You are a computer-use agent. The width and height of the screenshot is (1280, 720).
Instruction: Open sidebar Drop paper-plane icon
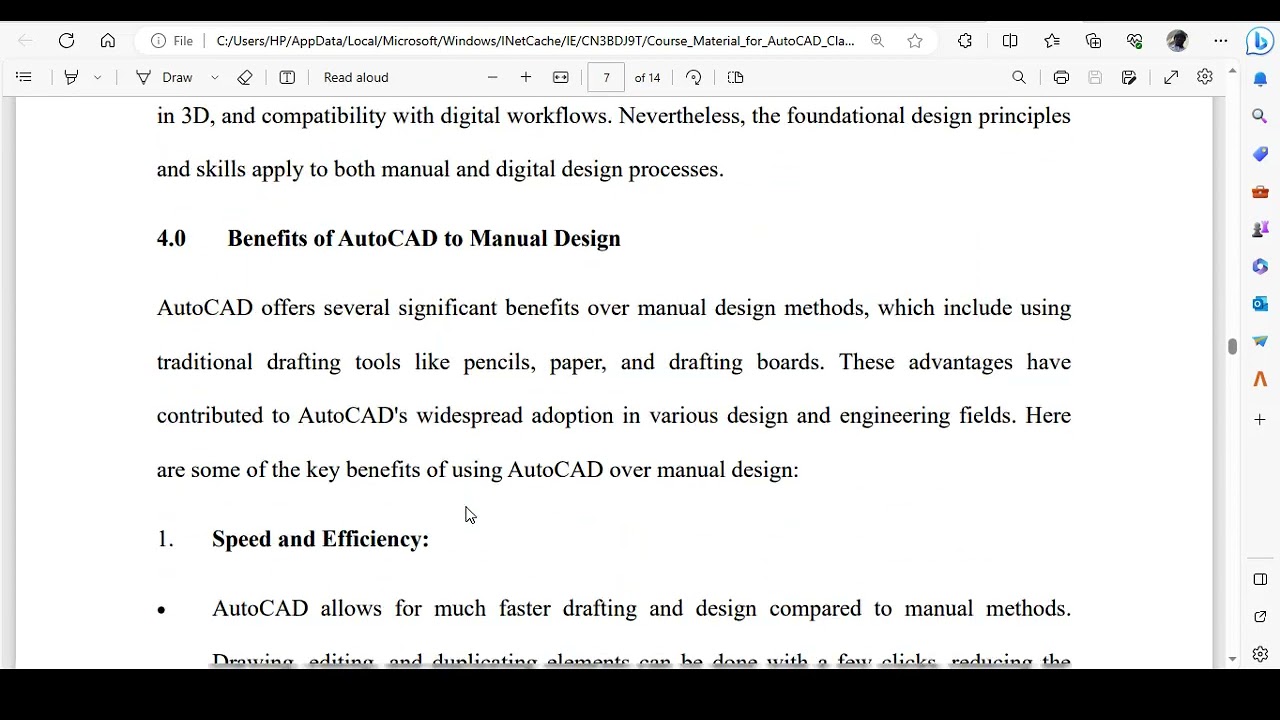coord(1260,341)
